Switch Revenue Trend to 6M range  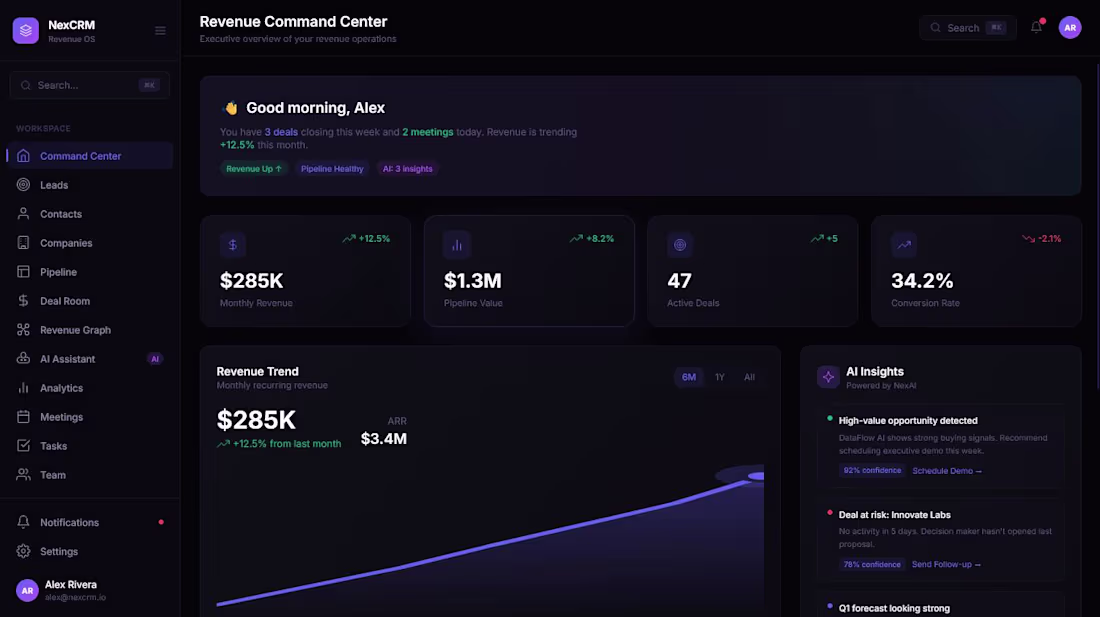[689, 377]
